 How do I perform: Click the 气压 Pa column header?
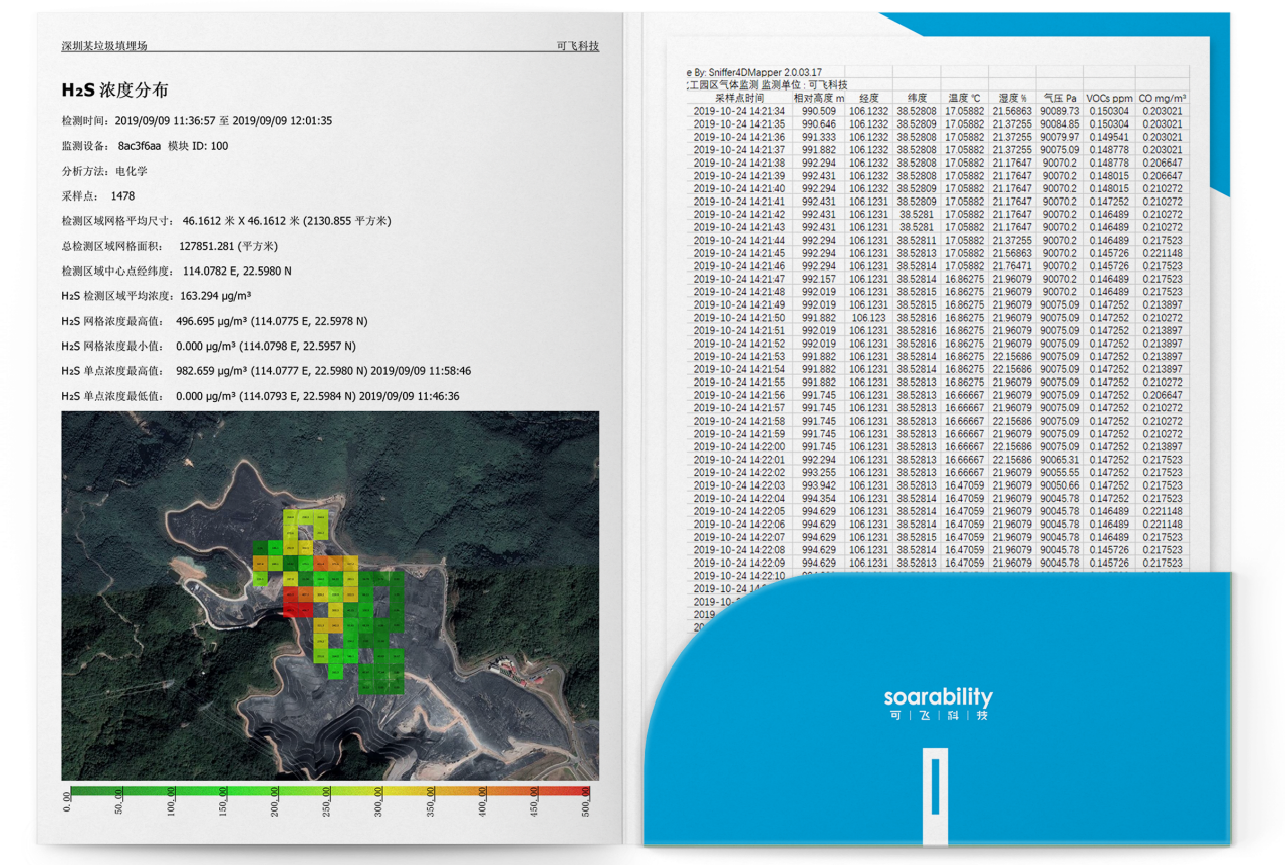(1059, 98)
